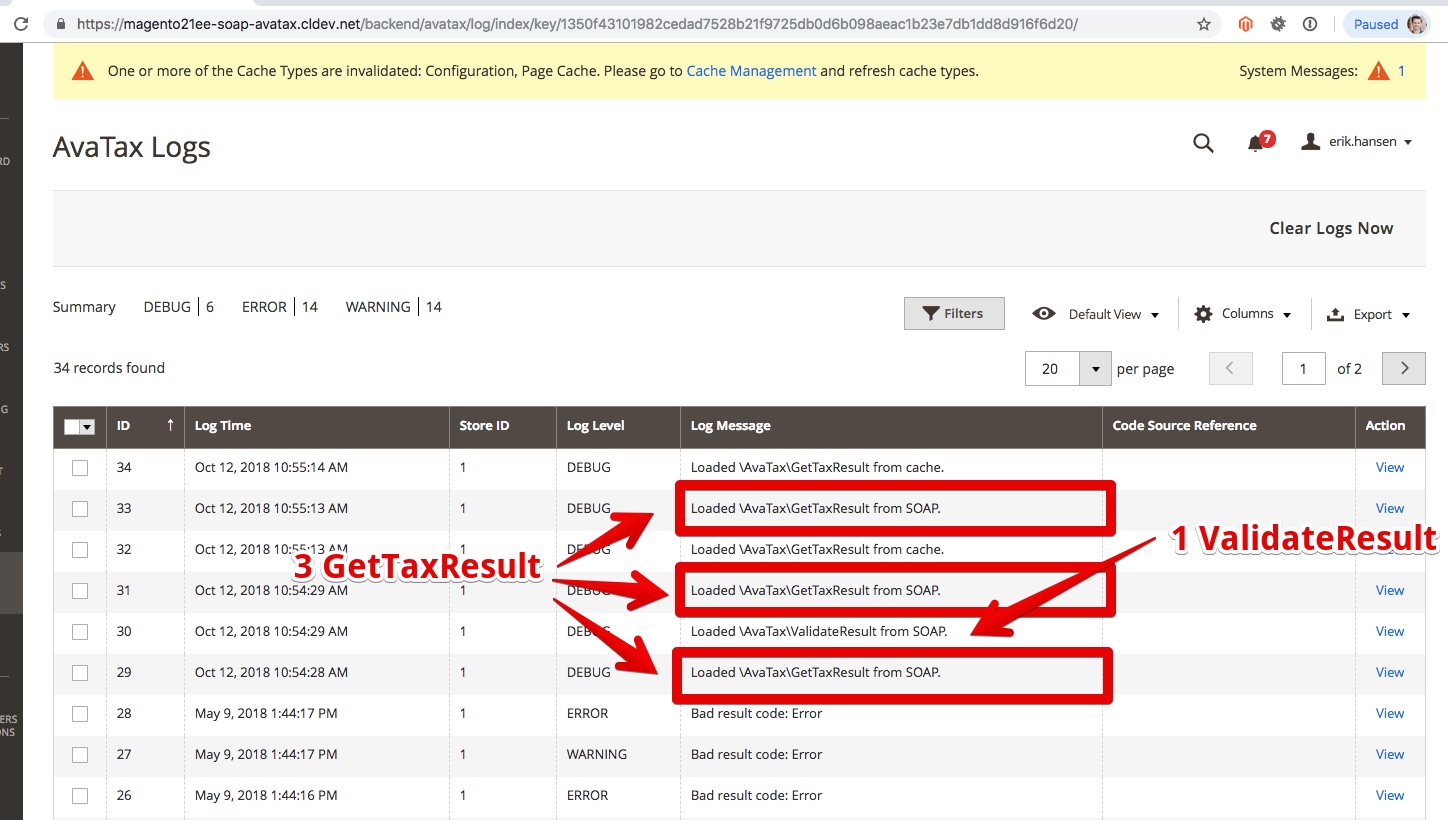Tick the checkbox for log ID 26
The height and width of the screenshot is (820, 1448).
(80, 796)
